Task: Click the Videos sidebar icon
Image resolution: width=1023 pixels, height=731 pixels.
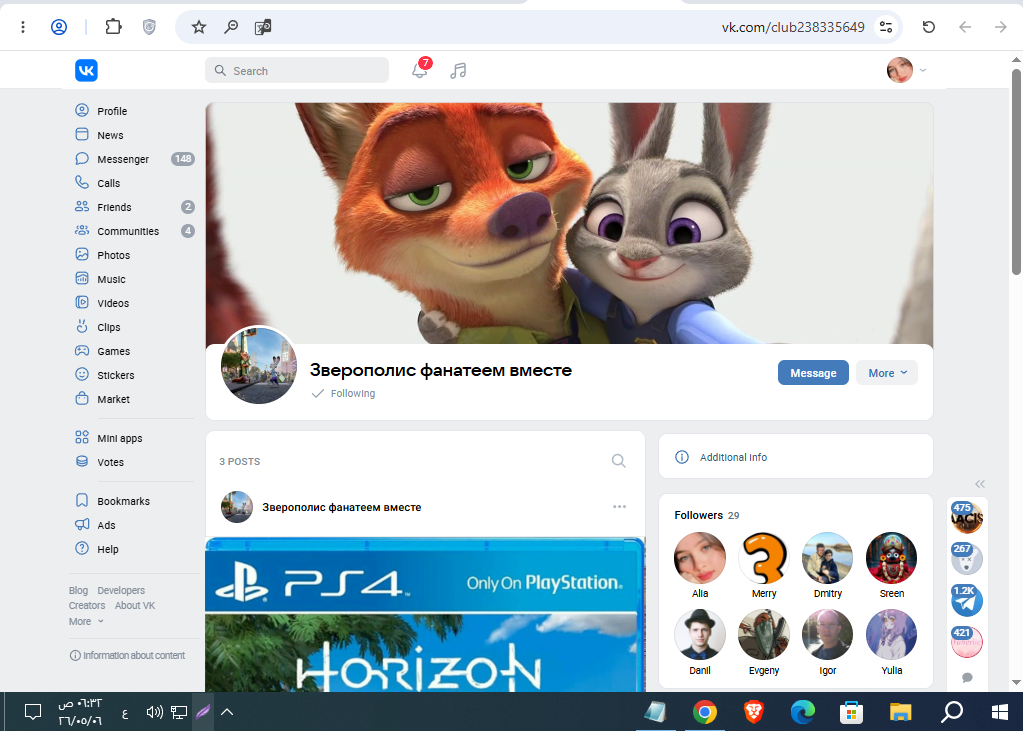Action: pyautogui.click(x=82, y=303)
